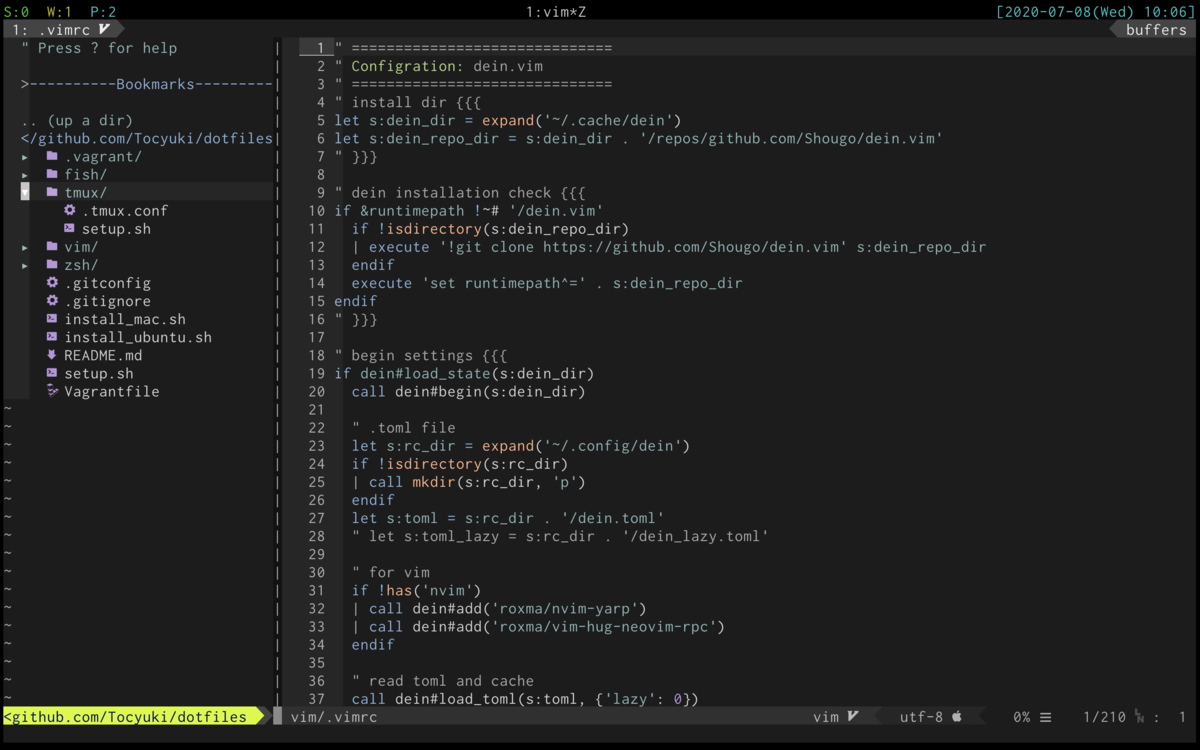Expand the .vagrant directory arrow
This screenshot has height=750, width=1200.
[25, 157]
